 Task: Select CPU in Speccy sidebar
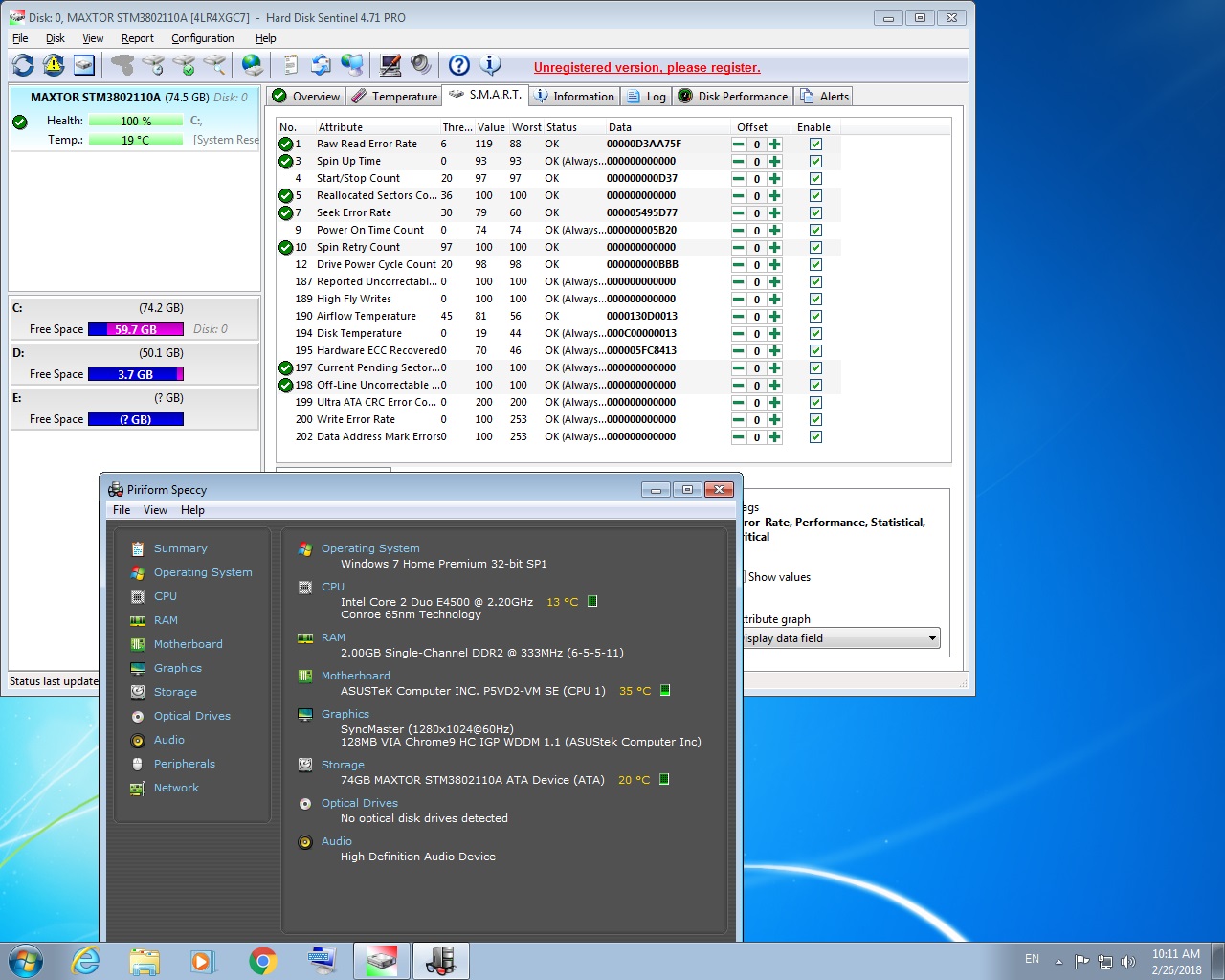tap(166, 596)
